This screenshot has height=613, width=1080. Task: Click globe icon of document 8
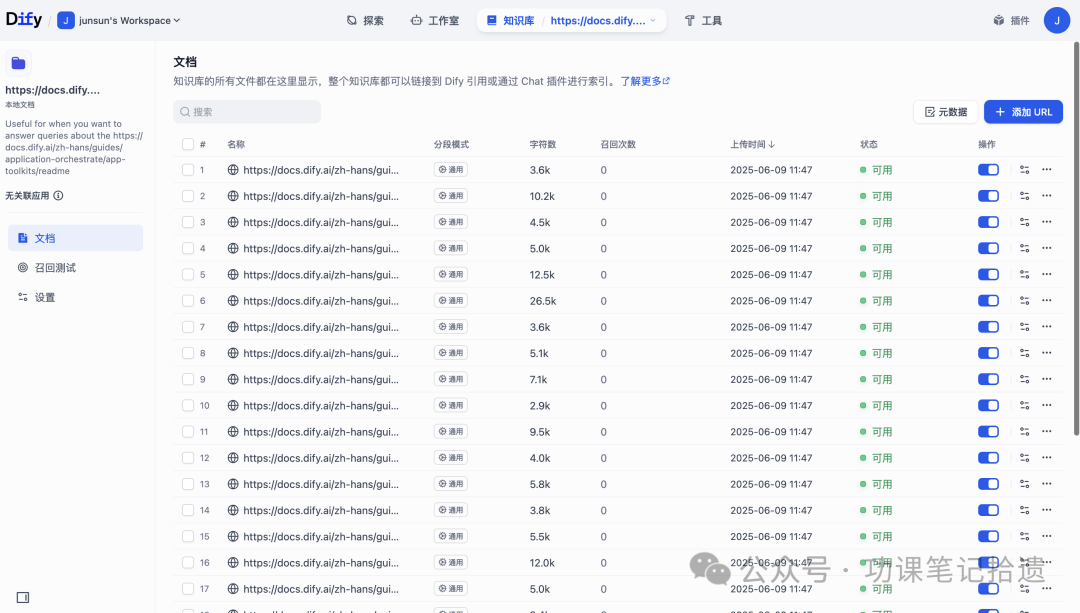click(233, 353)
